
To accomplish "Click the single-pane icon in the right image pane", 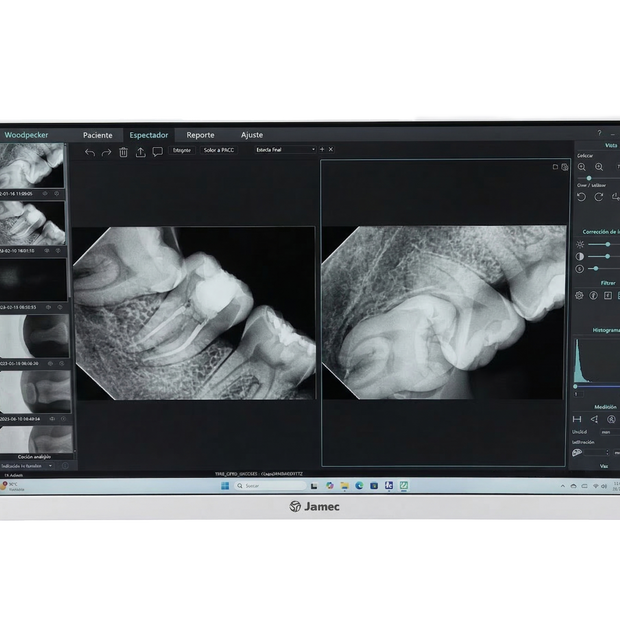I will tap(555, 167).
